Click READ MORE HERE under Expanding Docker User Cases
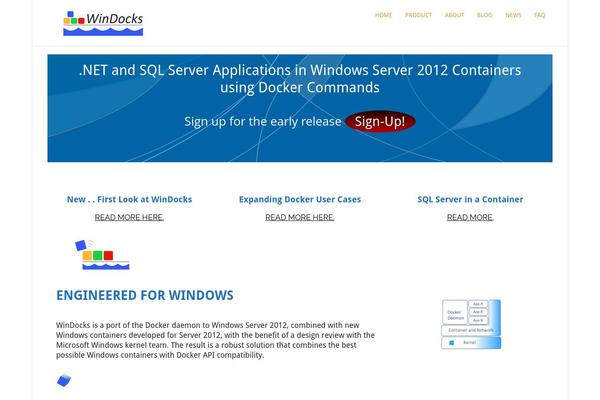The width and height of the screenshot is (600, 400). pos(300,217)
